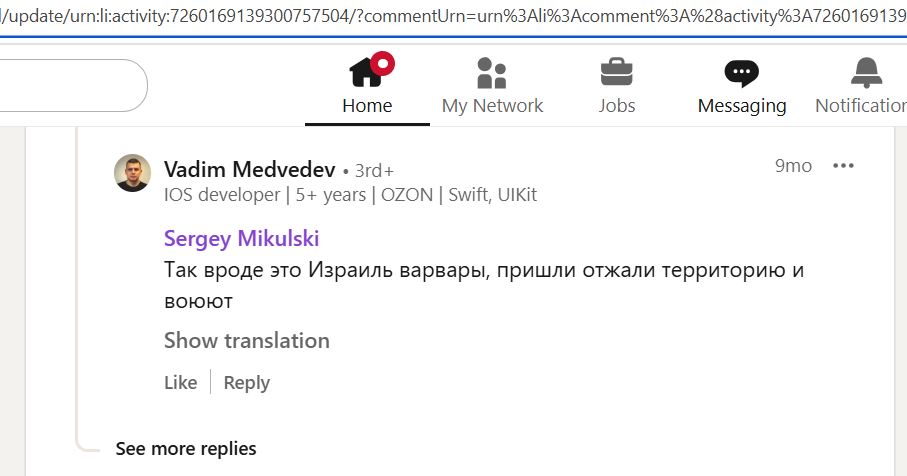Viewport: 907px width, 476px height.
Task: Open the My Network people icon
Action: coord(492,73)
